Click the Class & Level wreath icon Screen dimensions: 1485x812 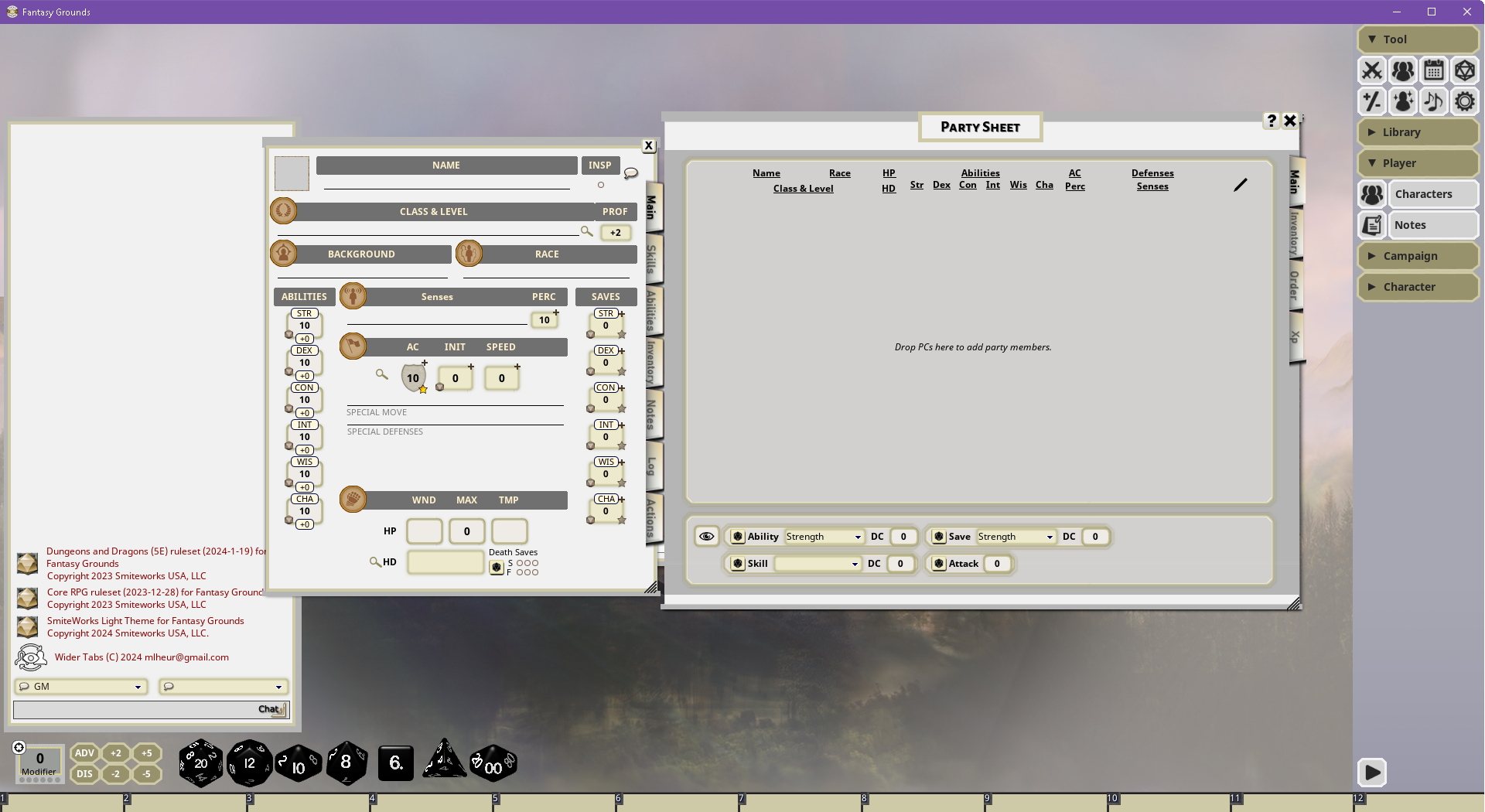283,210
